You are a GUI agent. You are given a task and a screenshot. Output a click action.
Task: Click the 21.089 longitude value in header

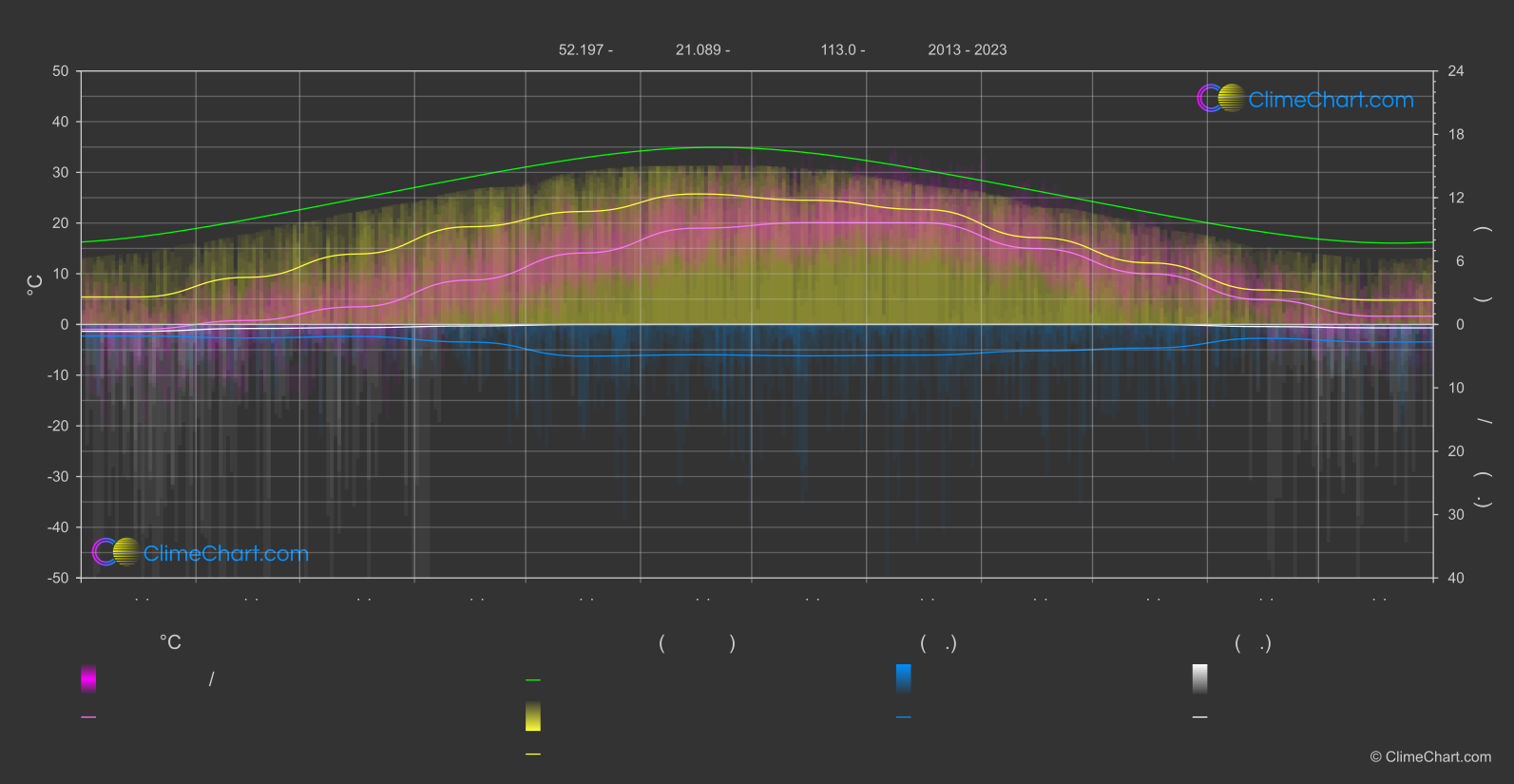[702, 49]
